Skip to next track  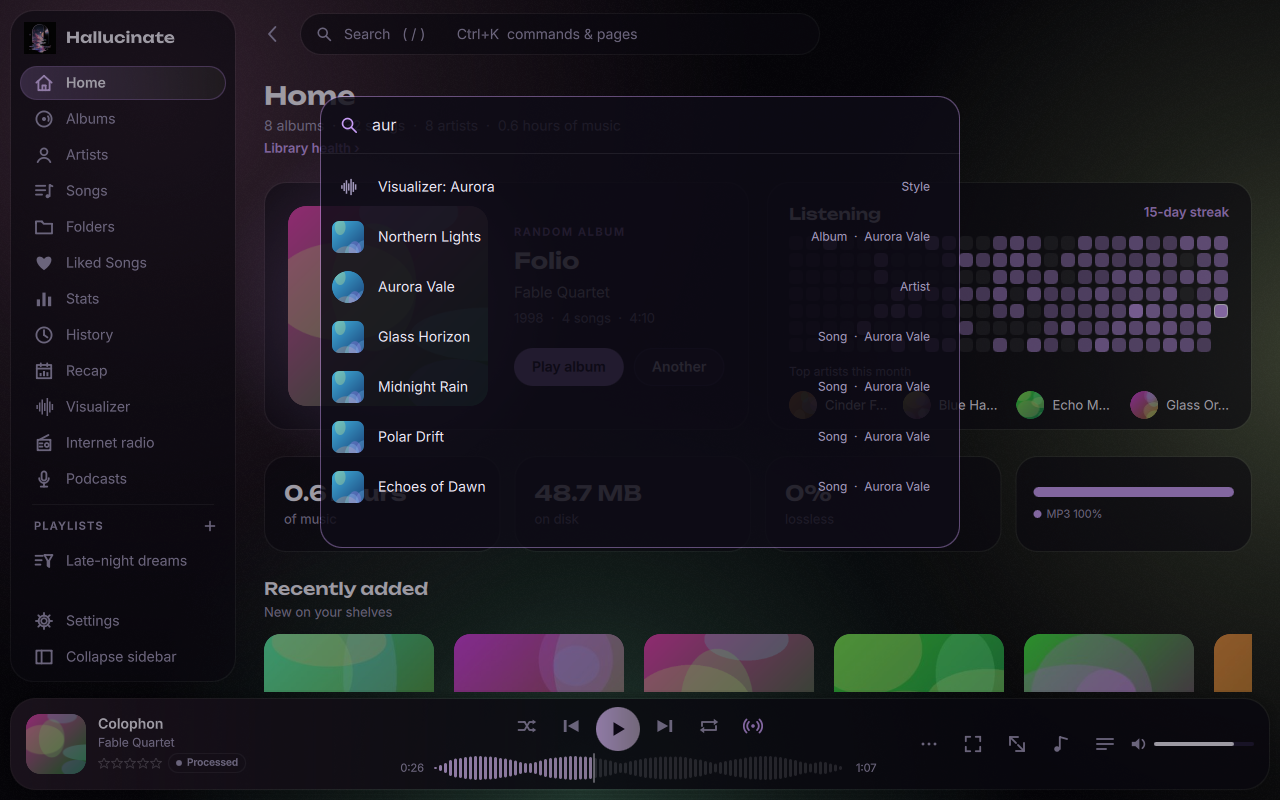pyautogui.click(x=665, y=726)
